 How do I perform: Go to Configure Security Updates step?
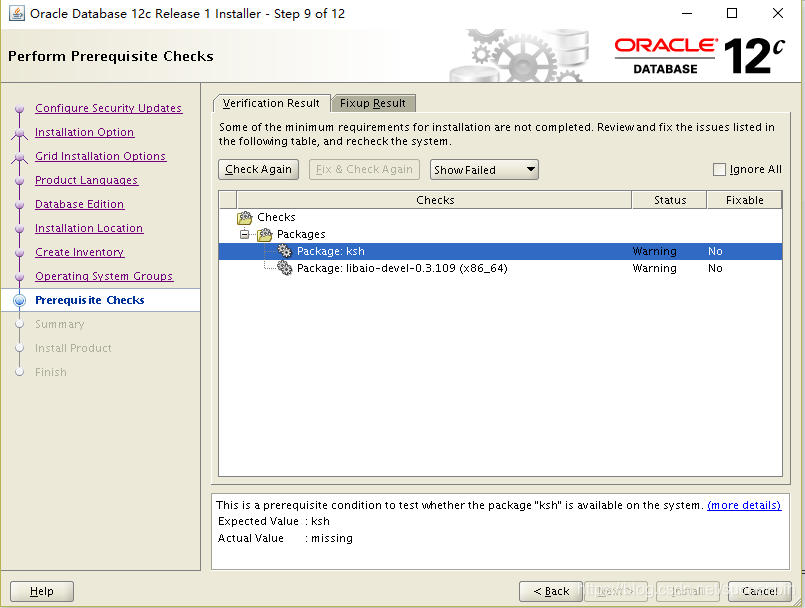tap(108, 108)
